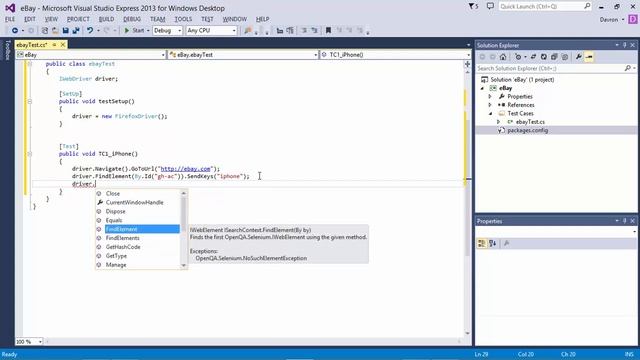
Task: Click the Search Solution Explorer field
Action: 551,69
